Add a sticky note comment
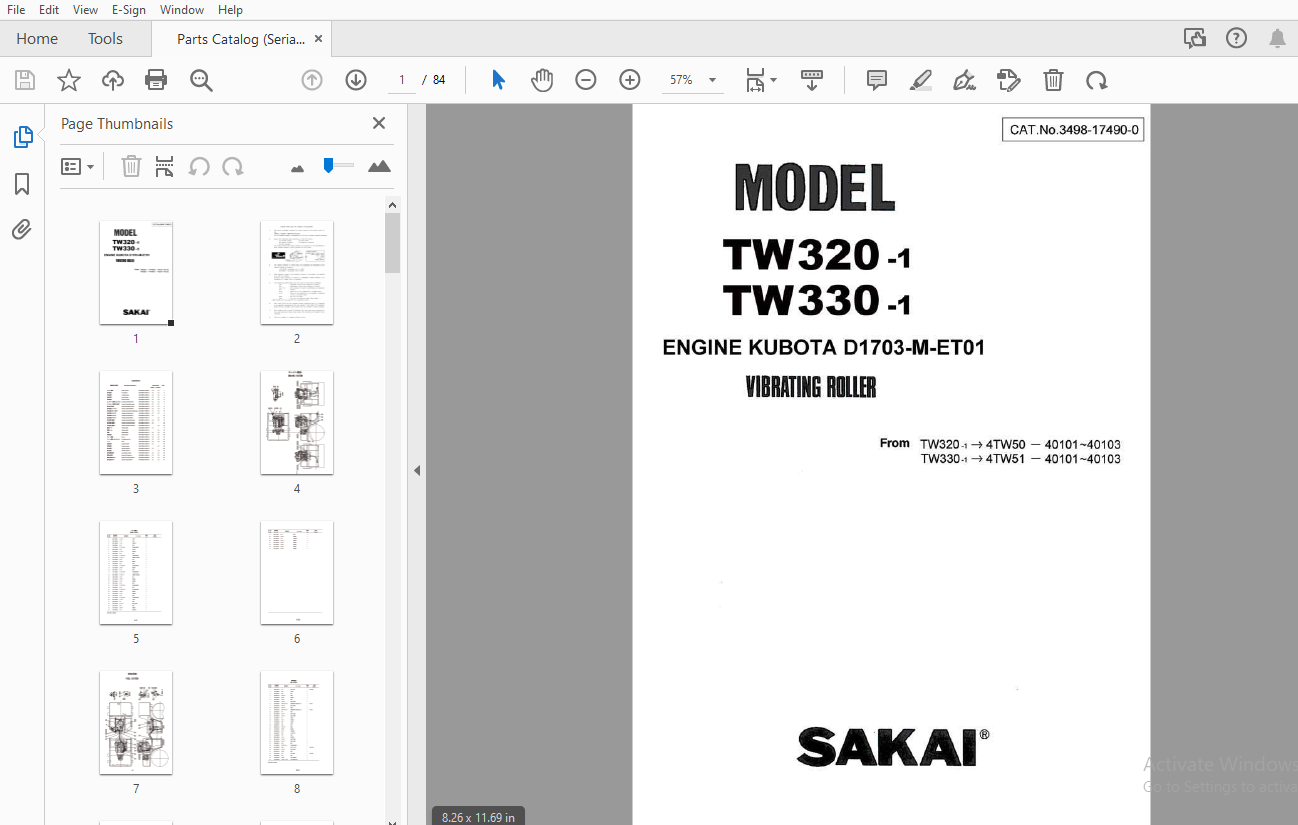This screenshot has width=1298, height=825. [877, 80]
